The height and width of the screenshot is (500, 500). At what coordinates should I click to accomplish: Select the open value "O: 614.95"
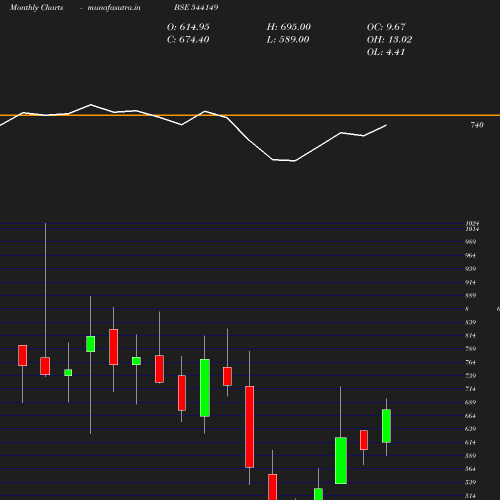click(188, 27)
